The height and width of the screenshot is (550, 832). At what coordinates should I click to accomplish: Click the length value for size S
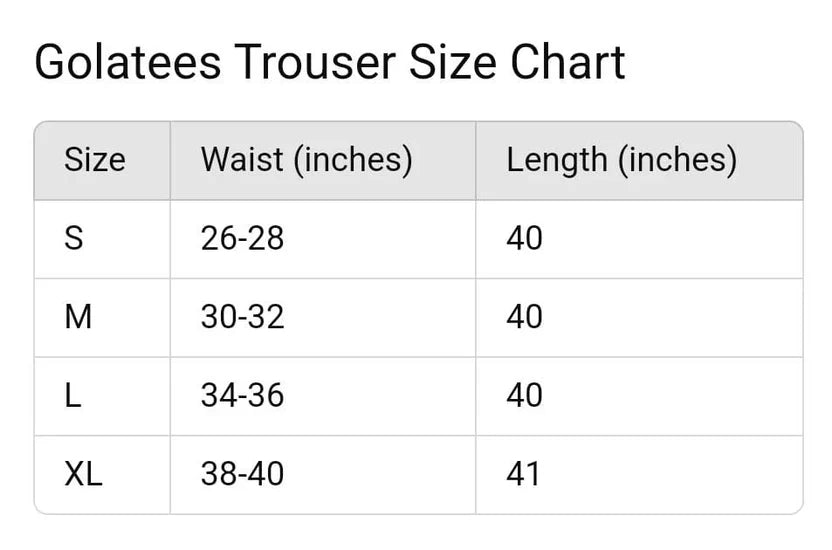point(524,238)
